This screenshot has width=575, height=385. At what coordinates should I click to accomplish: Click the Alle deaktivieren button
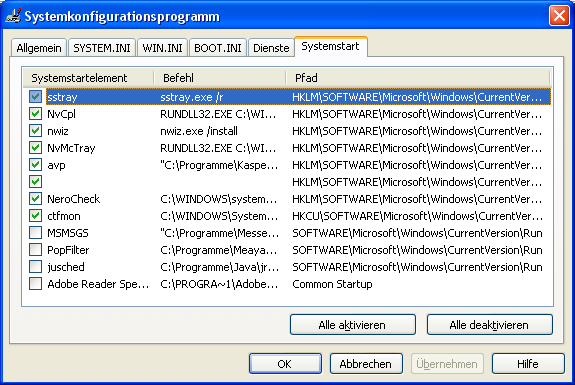(x=490, y=324)
